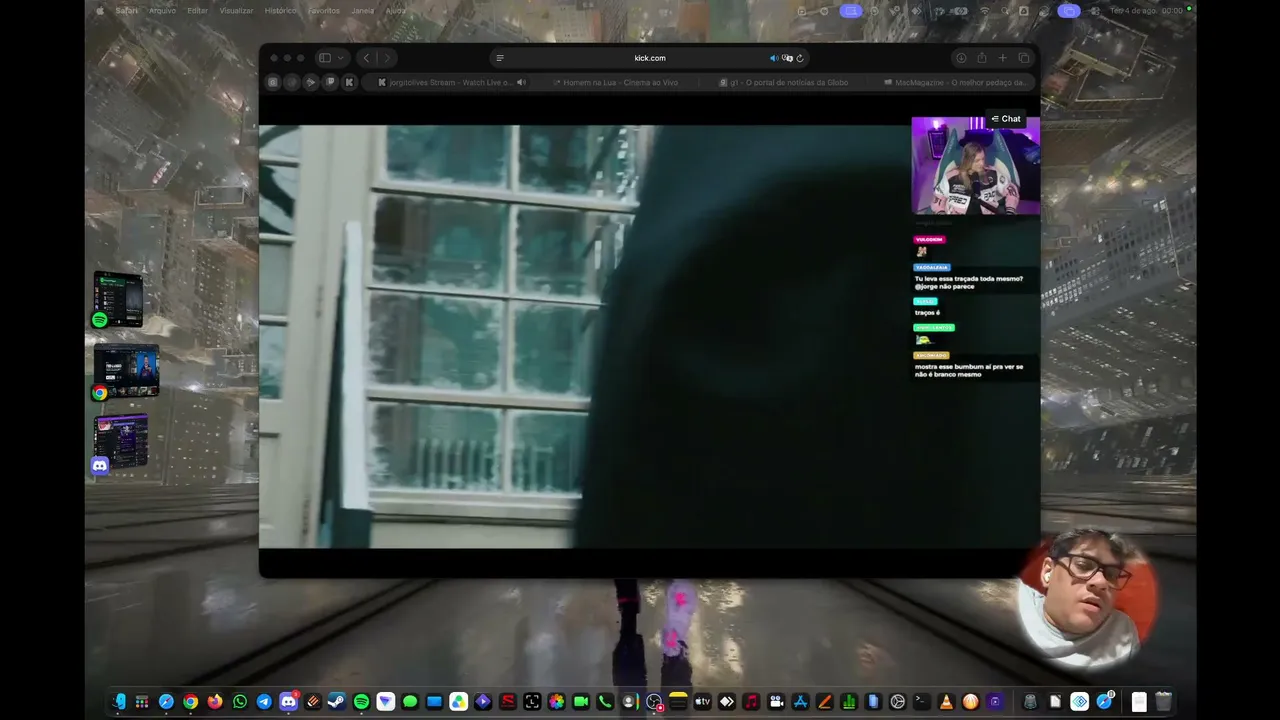Select the Spotify window in Stage Manager
The image size is (1280, 720).
point(118,299)
